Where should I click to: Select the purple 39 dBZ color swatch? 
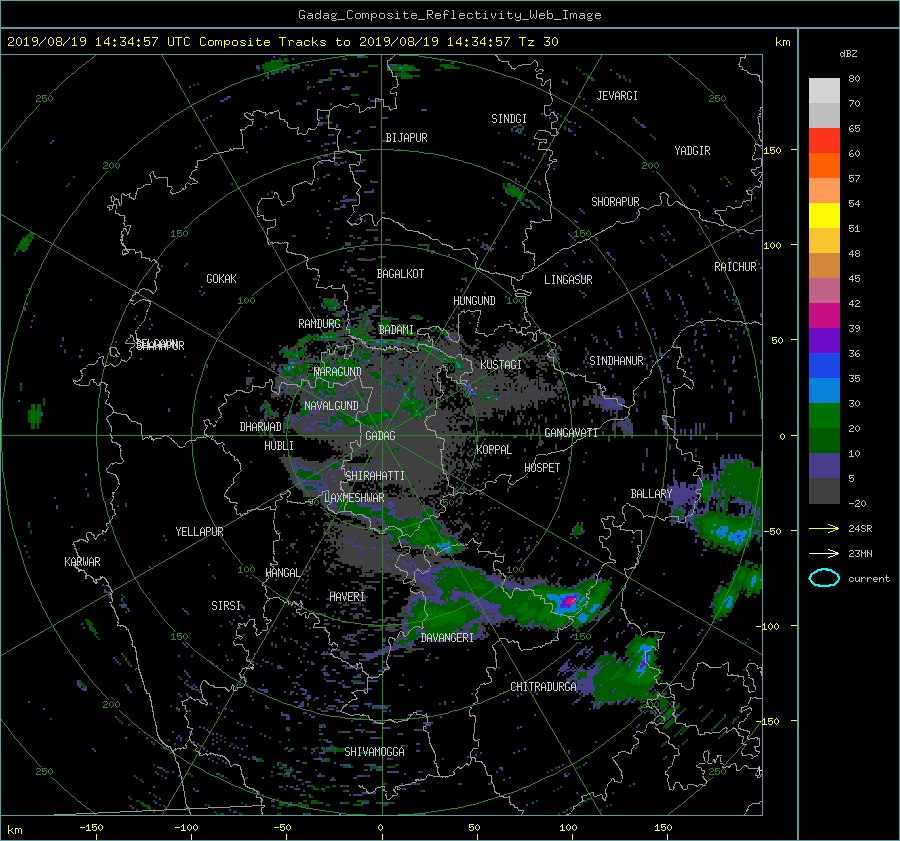pyautogui.click(x=824, y=340)
